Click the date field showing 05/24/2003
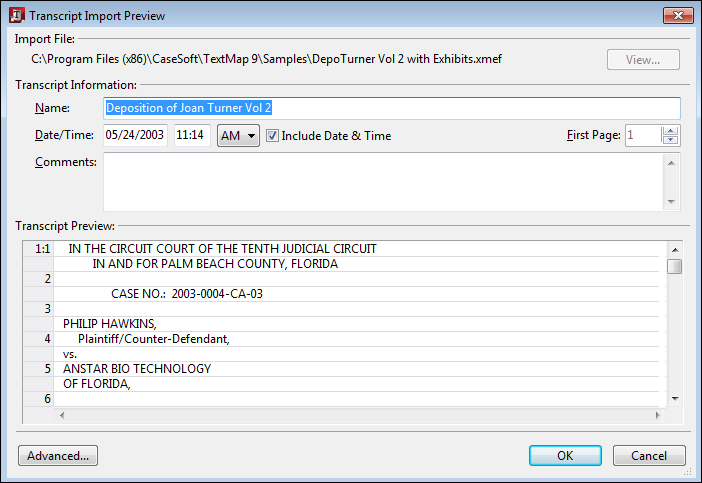This screenshot has height=483, width=702. (x=135, y=135)
